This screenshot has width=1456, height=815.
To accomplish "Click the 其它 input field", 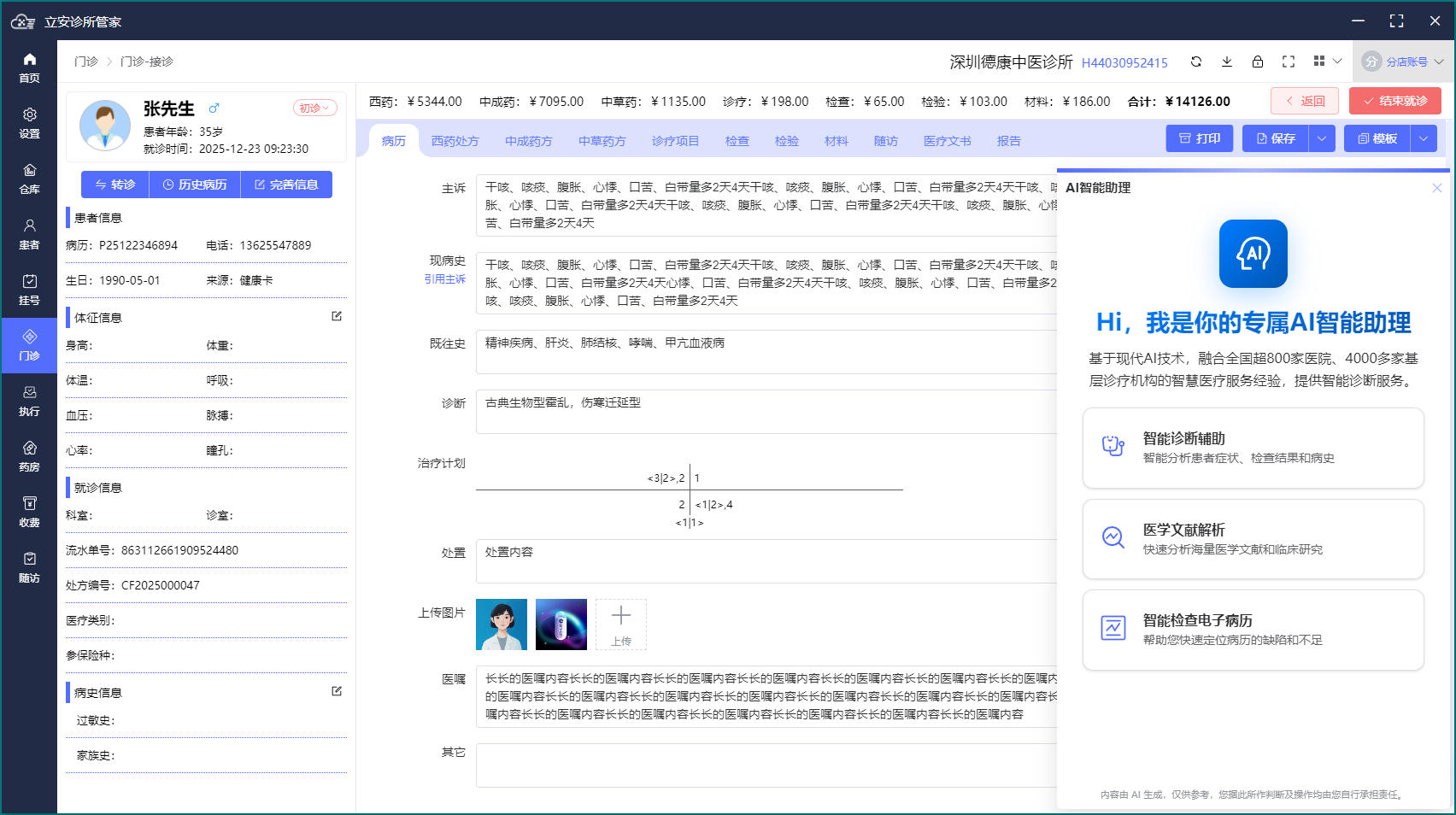I will point(766,765).
